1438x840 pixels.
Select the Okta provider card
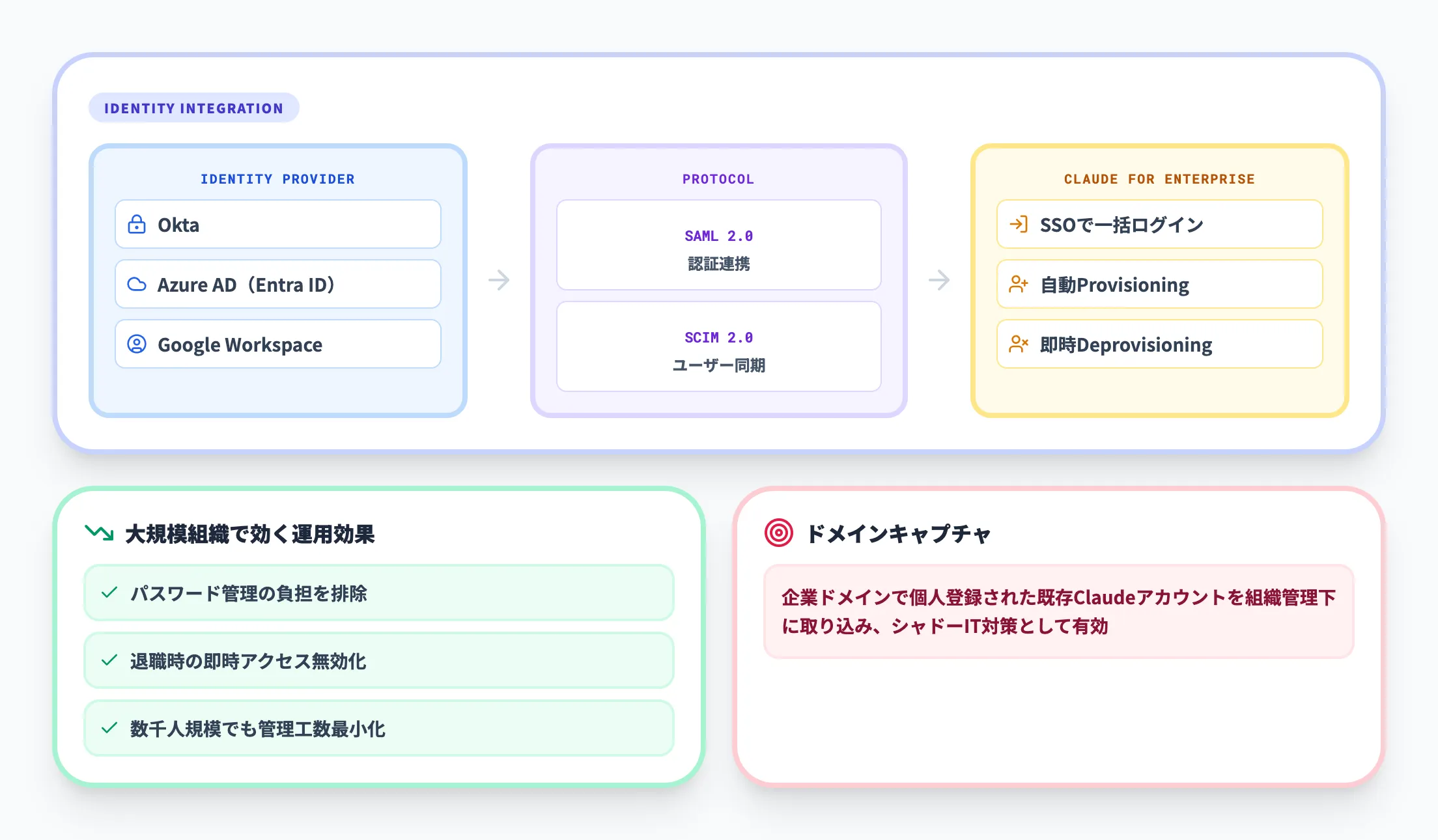click(278, 224)
